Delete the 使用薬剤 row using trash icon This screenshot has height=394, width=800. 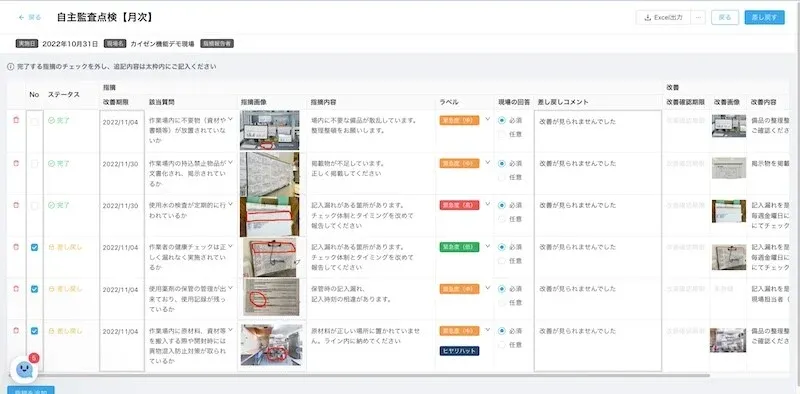pos(16,289)
